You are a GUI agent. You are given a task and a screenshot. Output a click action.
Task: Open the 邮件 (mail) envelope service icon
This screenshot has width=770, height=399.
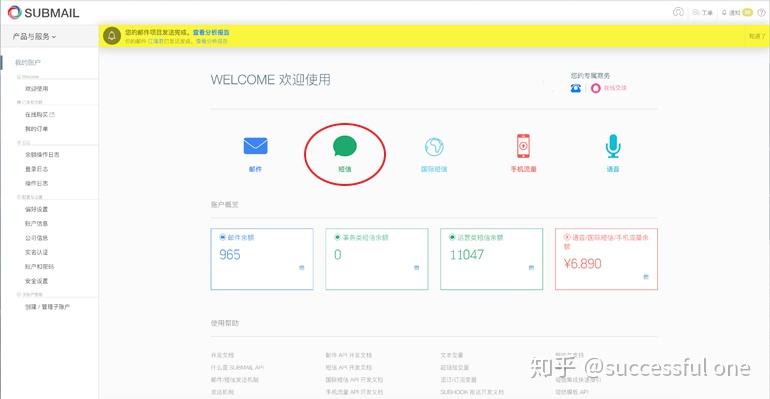point(255,146)
